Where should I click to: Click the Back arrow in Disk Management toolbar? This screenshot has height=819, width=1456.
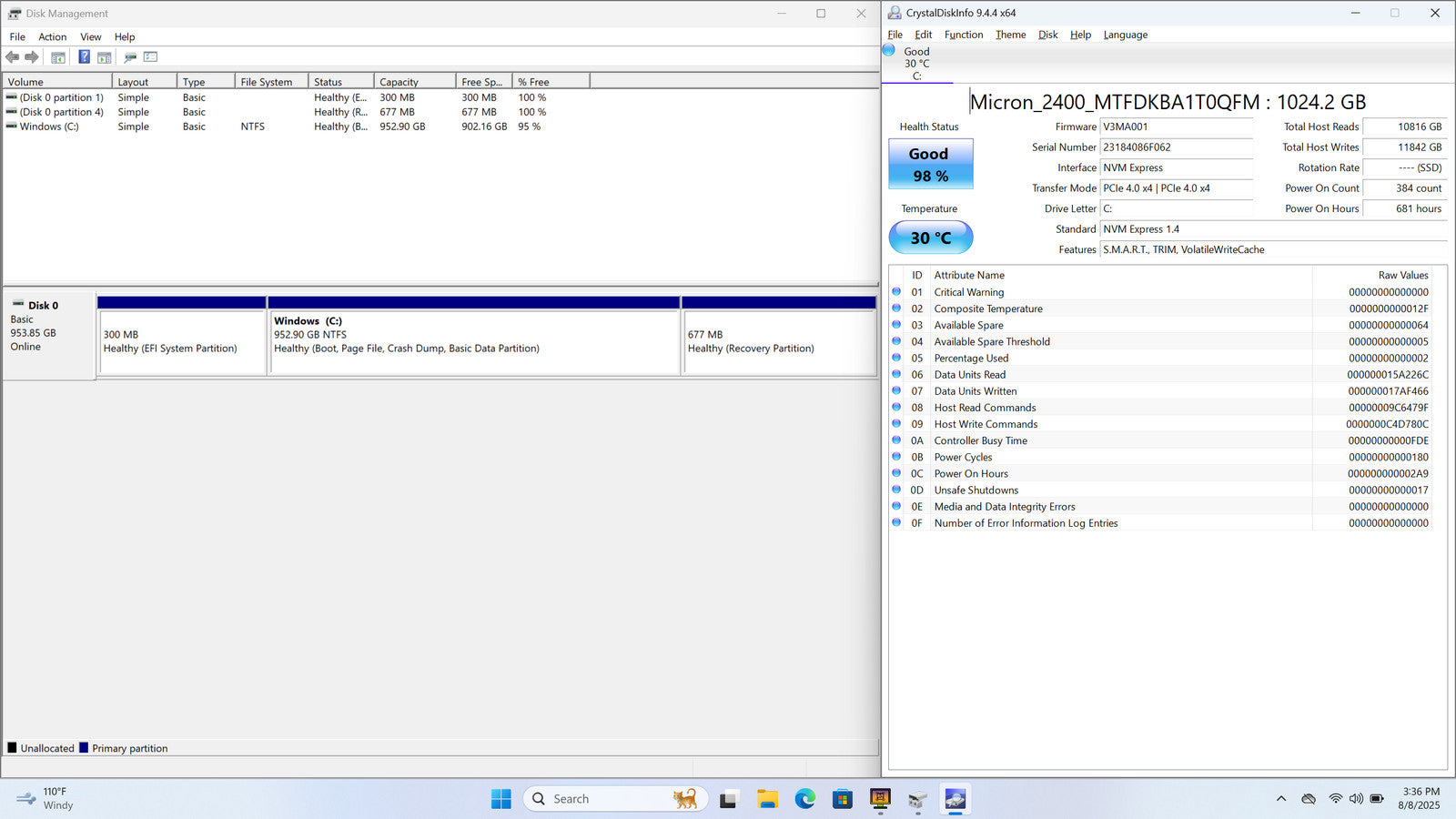pos(13,57)
